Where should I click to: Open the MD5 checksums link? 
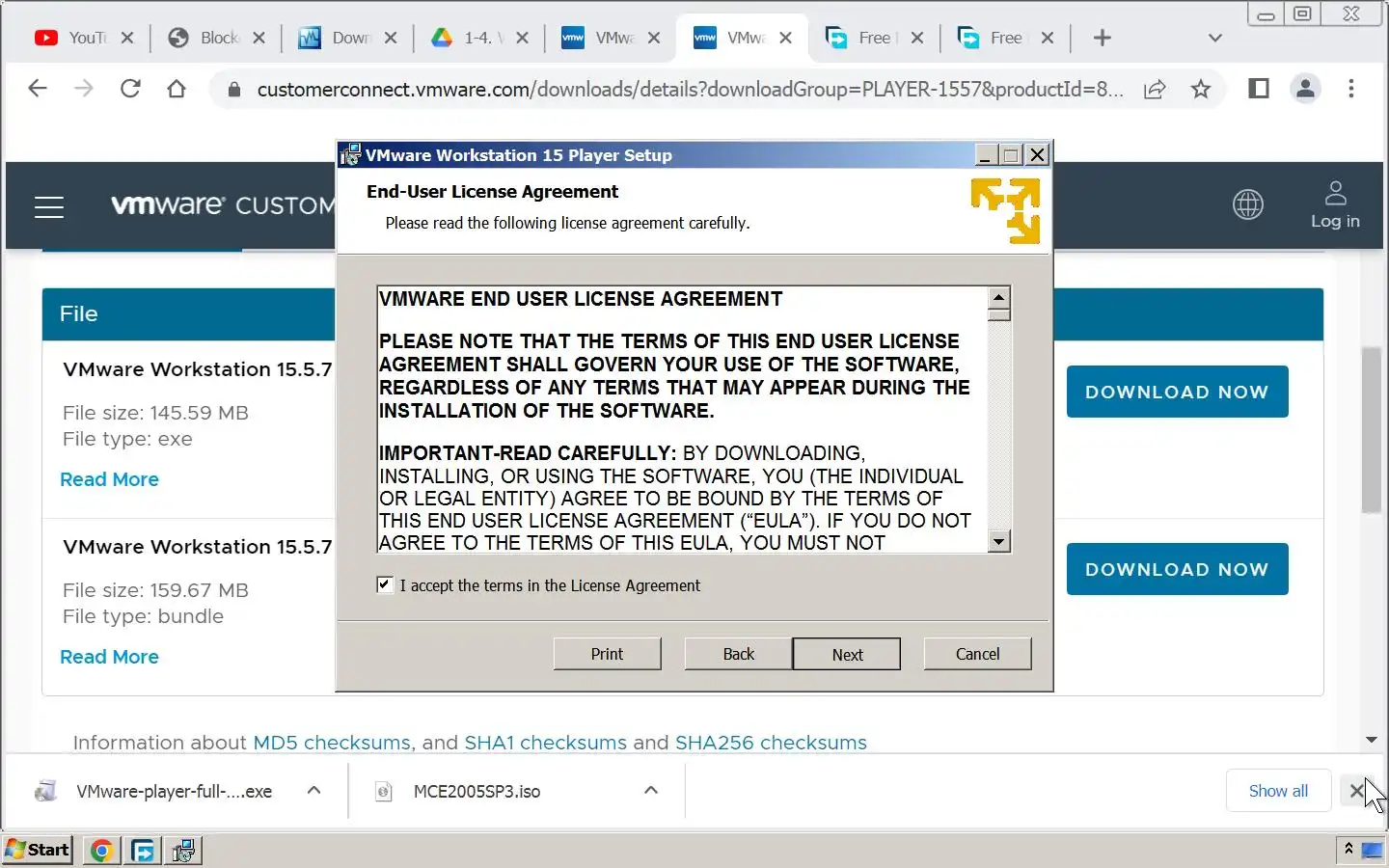point(332,743)
